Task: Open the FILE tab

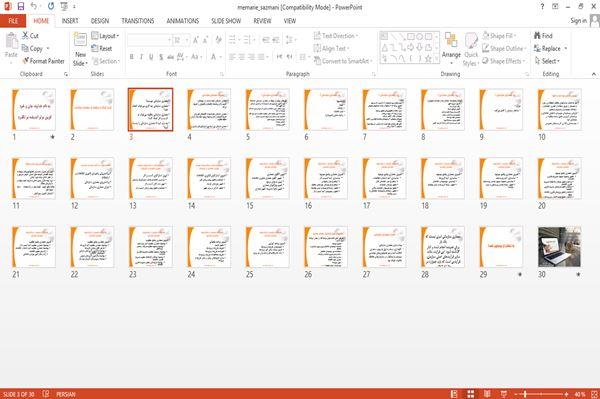Action: pos(13,21)
